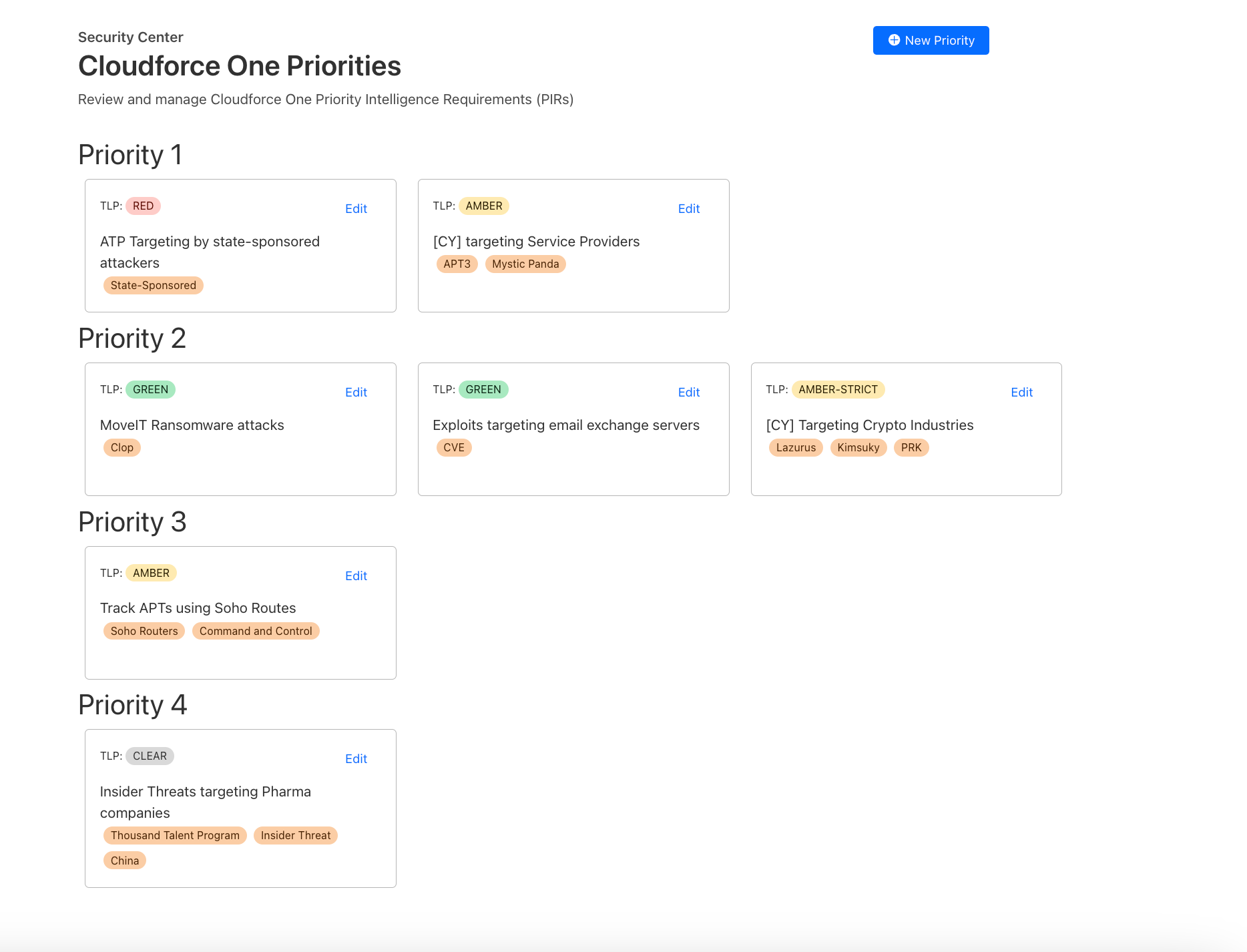Click the '[CY] Targeting Crypto Industries' title

[870, 425]
